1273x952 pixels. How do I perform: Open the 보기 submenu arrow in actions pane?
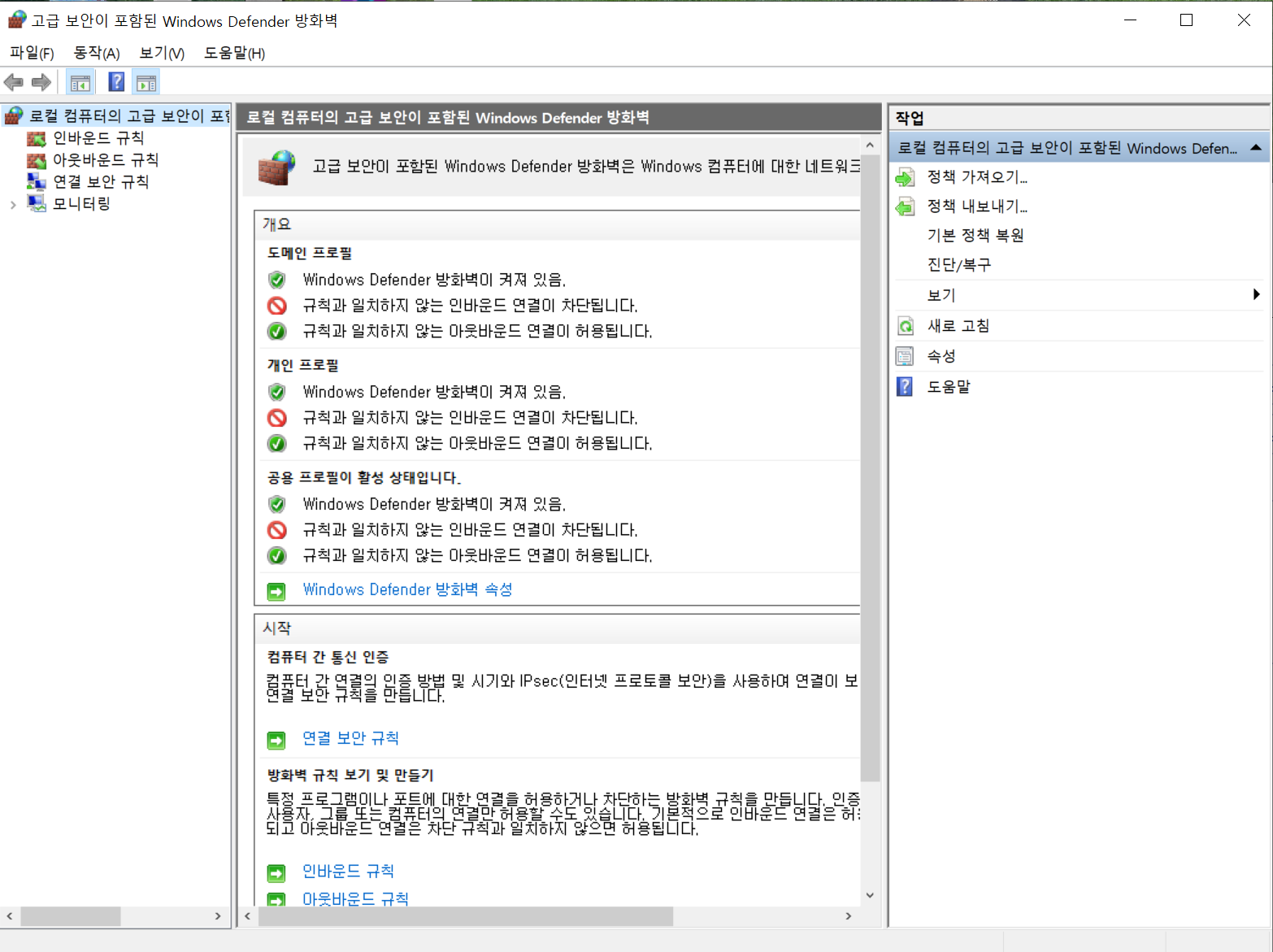pos(1257,295)
